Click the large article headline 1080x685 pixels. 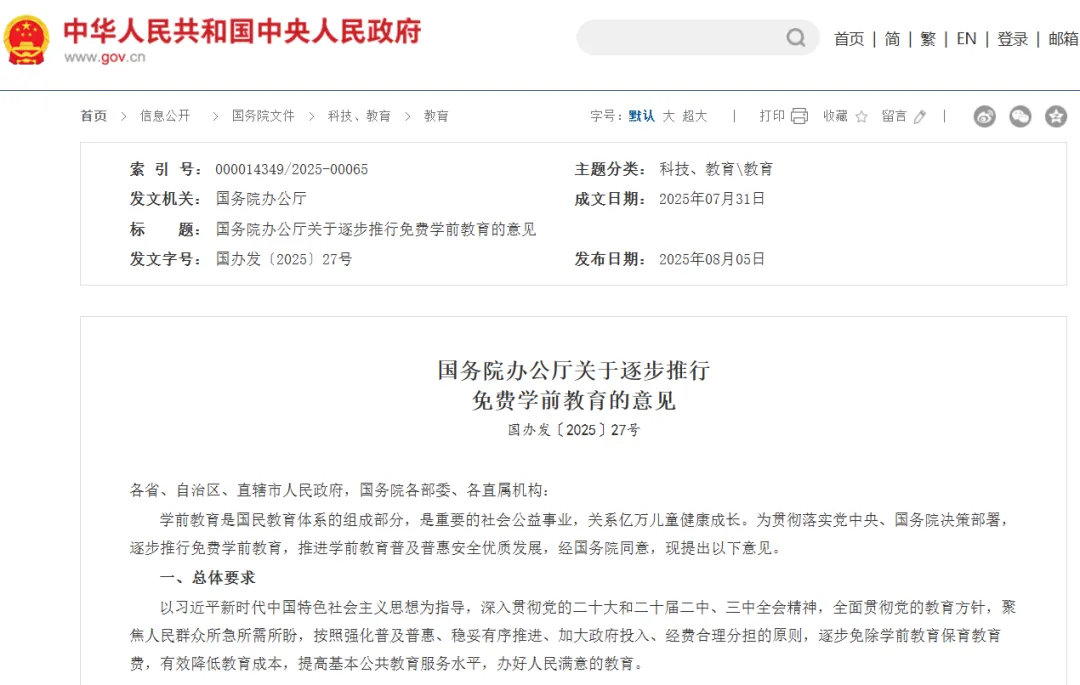574,385
